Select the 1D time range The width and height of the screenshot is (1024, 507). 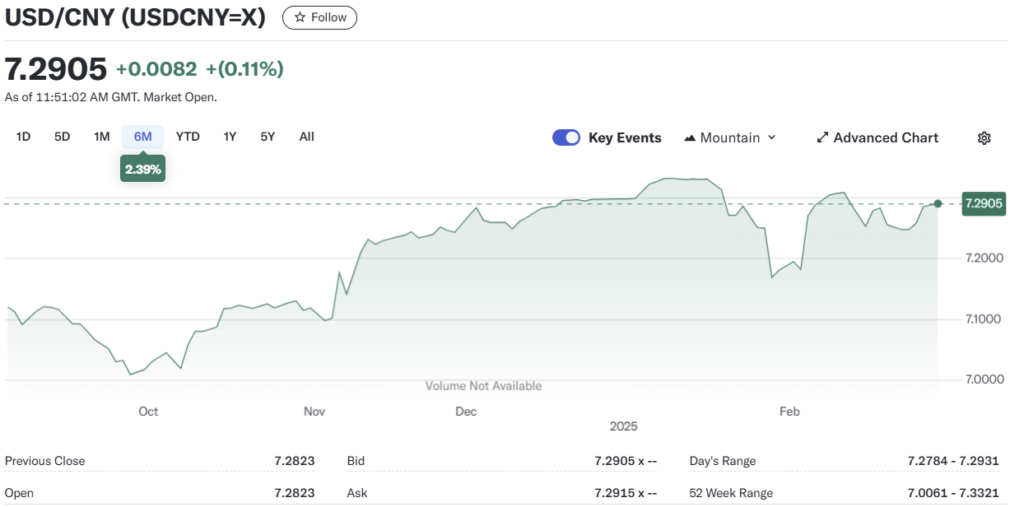coord(23,137)
